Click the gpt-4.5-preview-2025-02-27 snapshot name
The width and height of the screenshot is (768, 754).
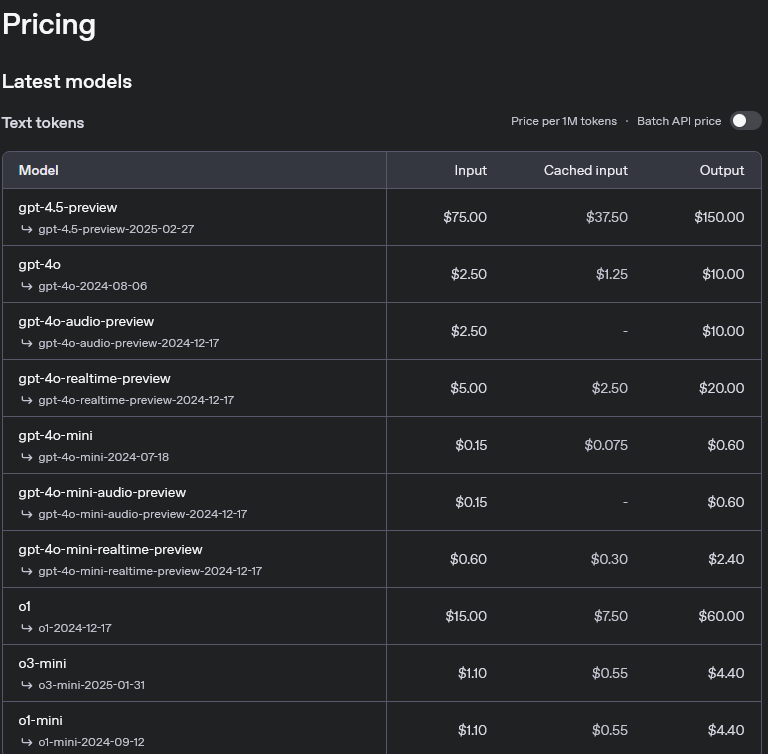pyautogui.click(x=116, y=229)
